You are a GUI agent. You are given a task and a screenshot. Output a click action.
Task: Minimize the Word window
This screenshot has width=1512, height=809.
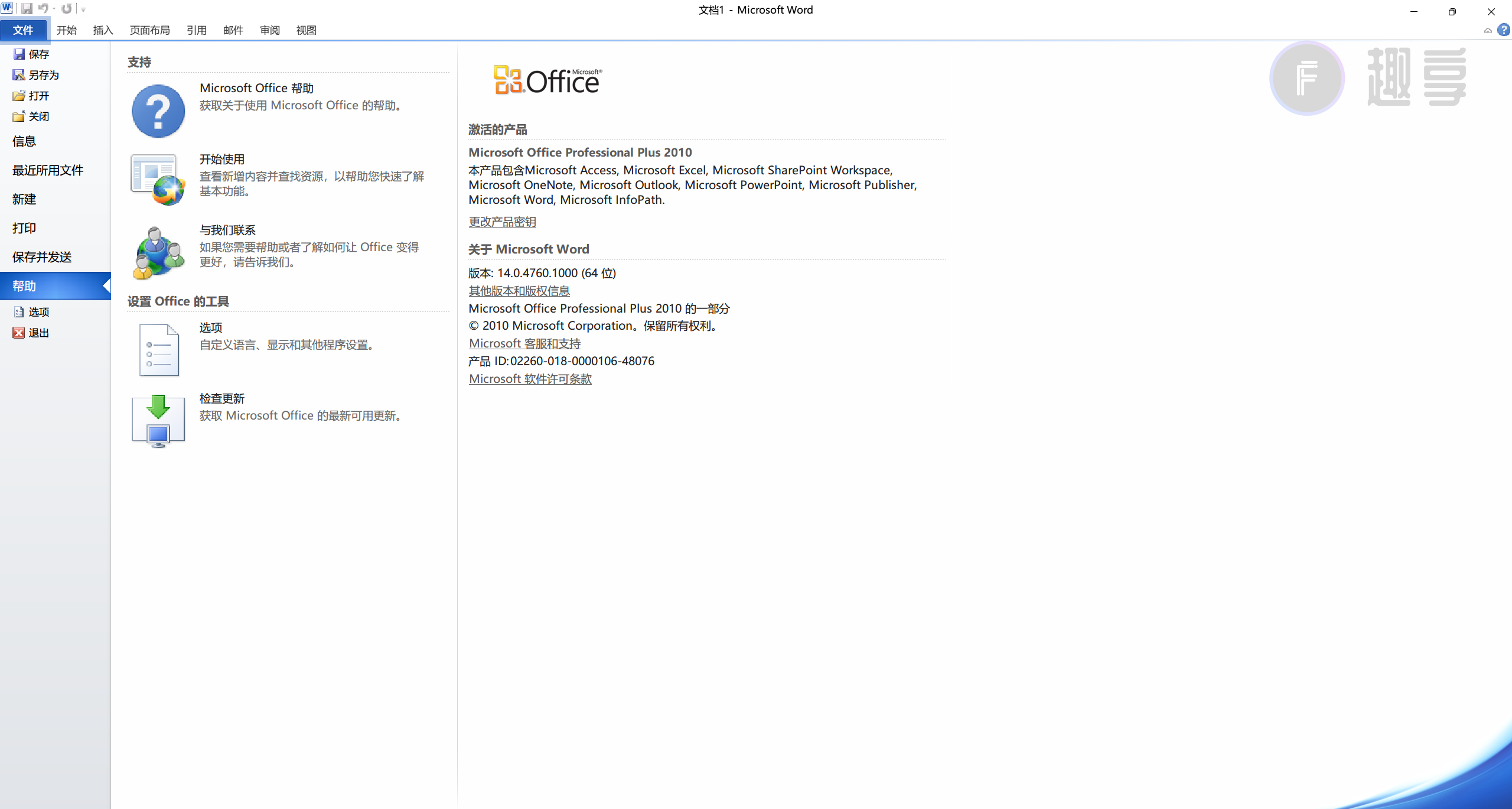click(x=1413, y=11)
